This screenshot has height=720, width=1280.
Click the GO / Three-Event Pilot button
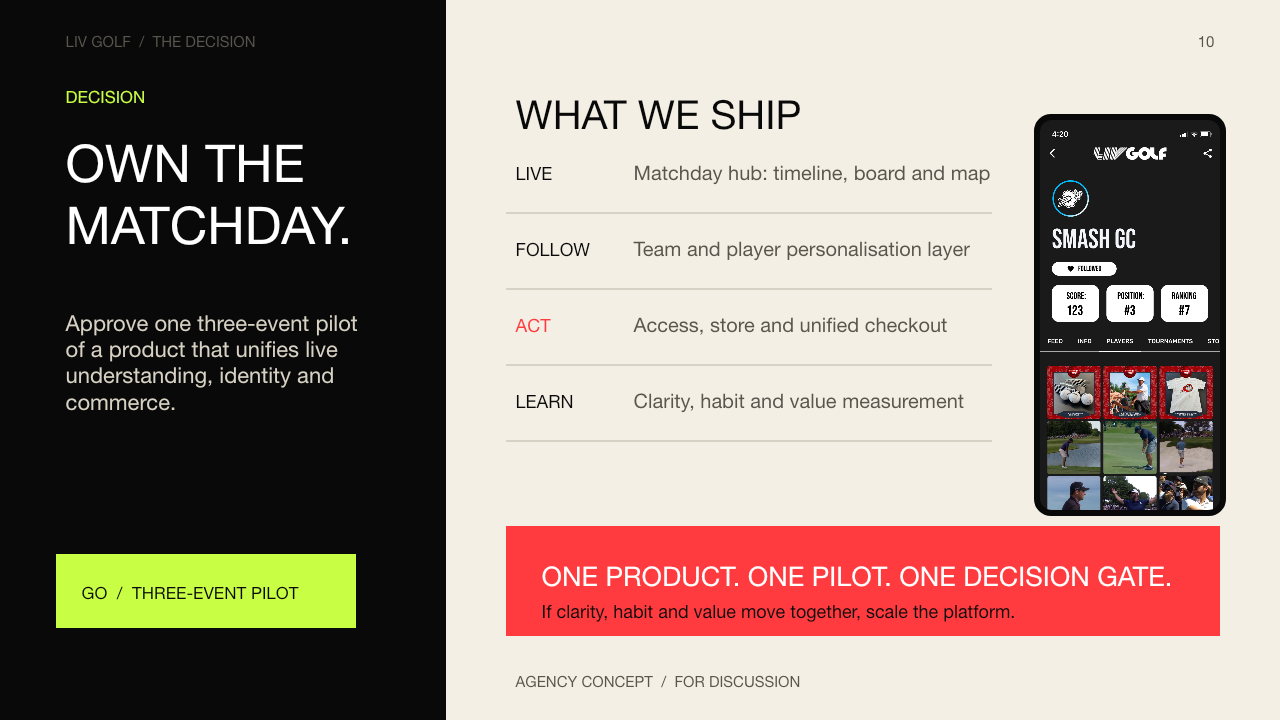click(206, 591)
